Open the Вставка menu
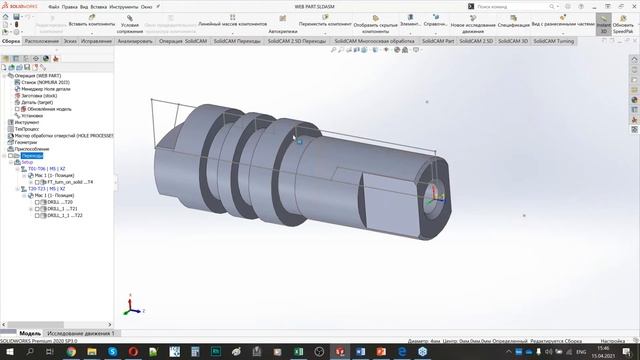Viewport: 640px width, 360px height. coord(98,7)
